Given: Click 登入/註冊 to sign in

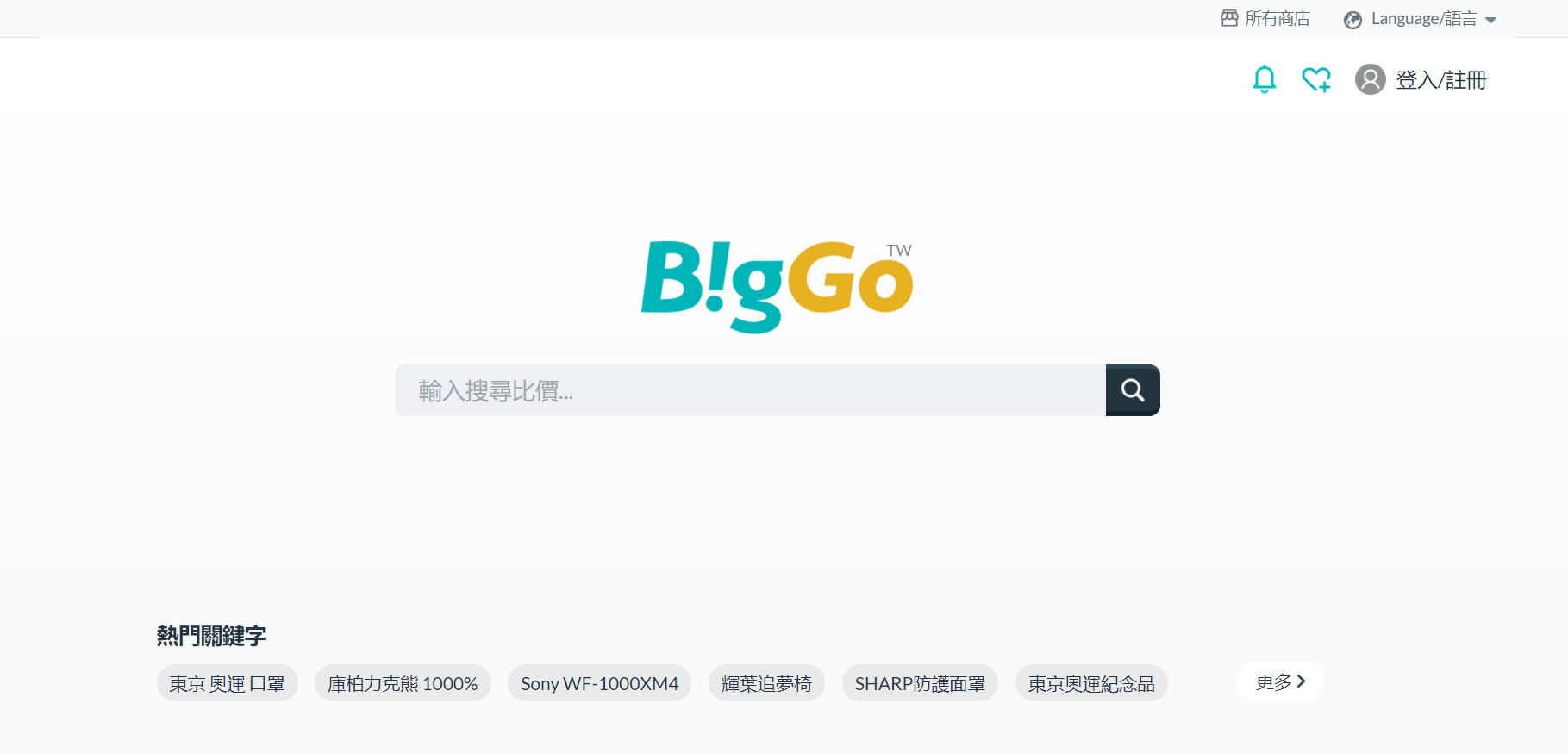Looking at the screenshot, I should (x=1440, y=80).
